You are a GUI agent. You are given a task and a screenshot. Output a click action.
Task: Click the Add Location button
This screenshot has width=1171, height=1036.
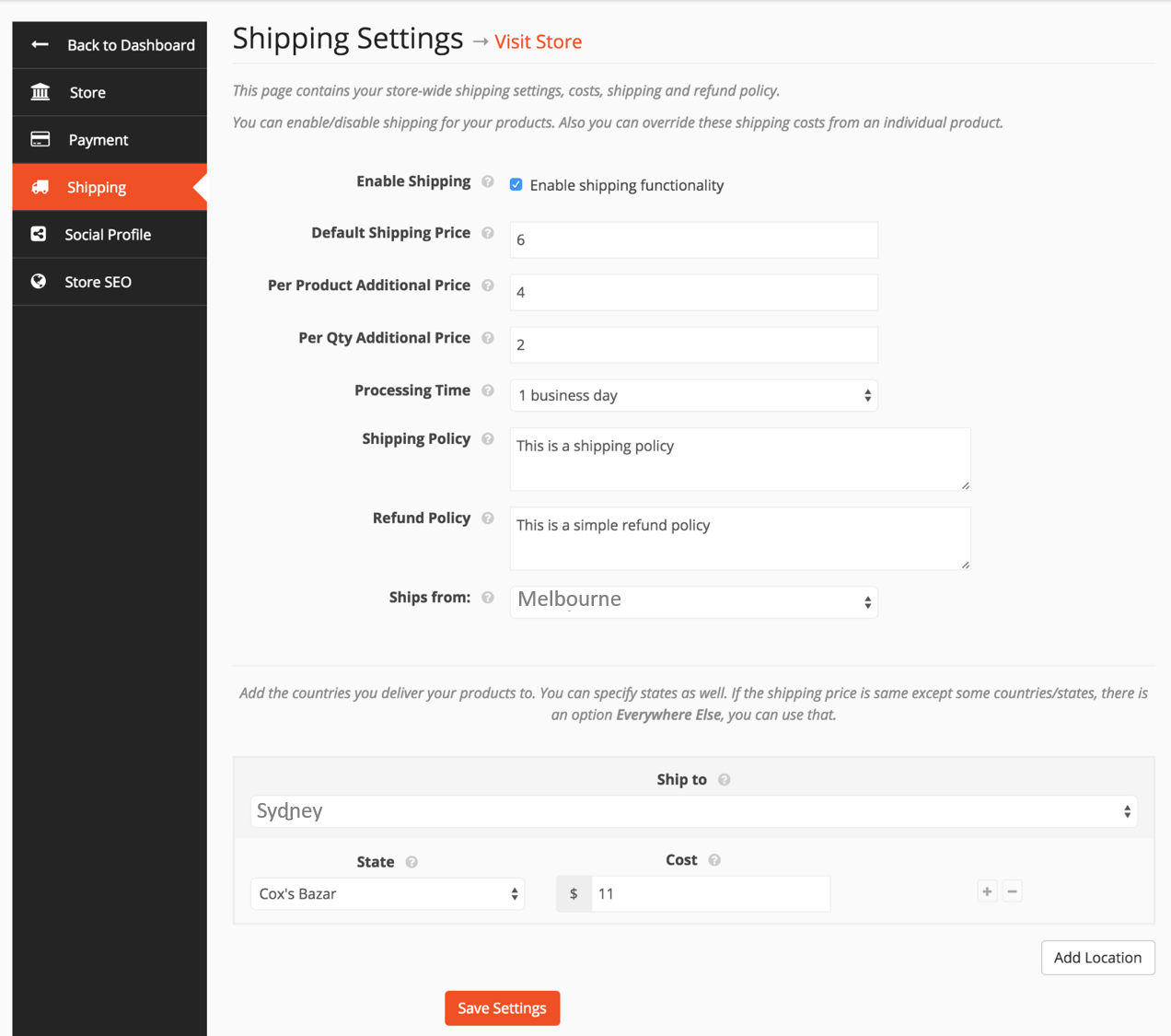tap(1097, 957)
